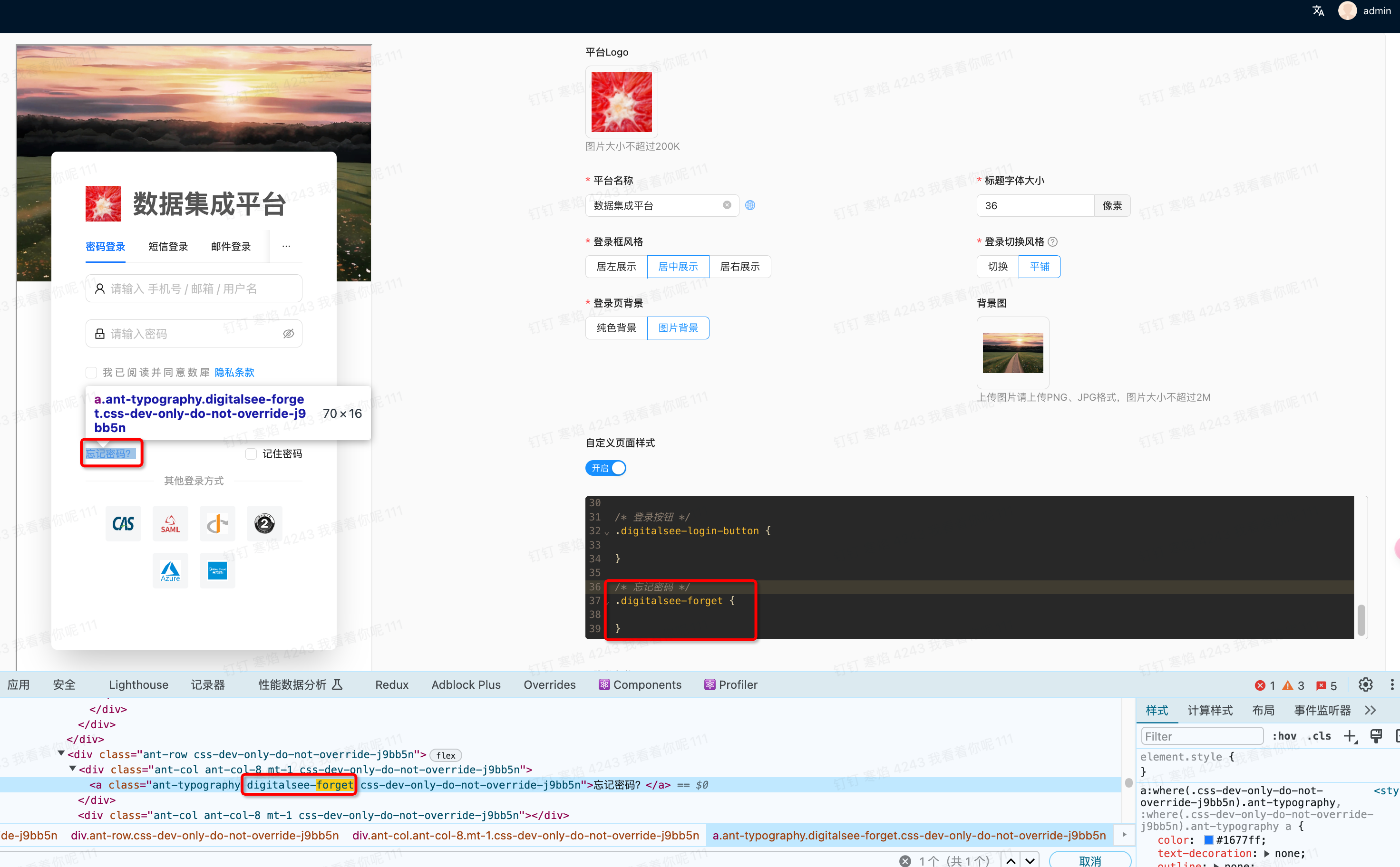Click the background image thumbnail

click(x=1013, y=353)
